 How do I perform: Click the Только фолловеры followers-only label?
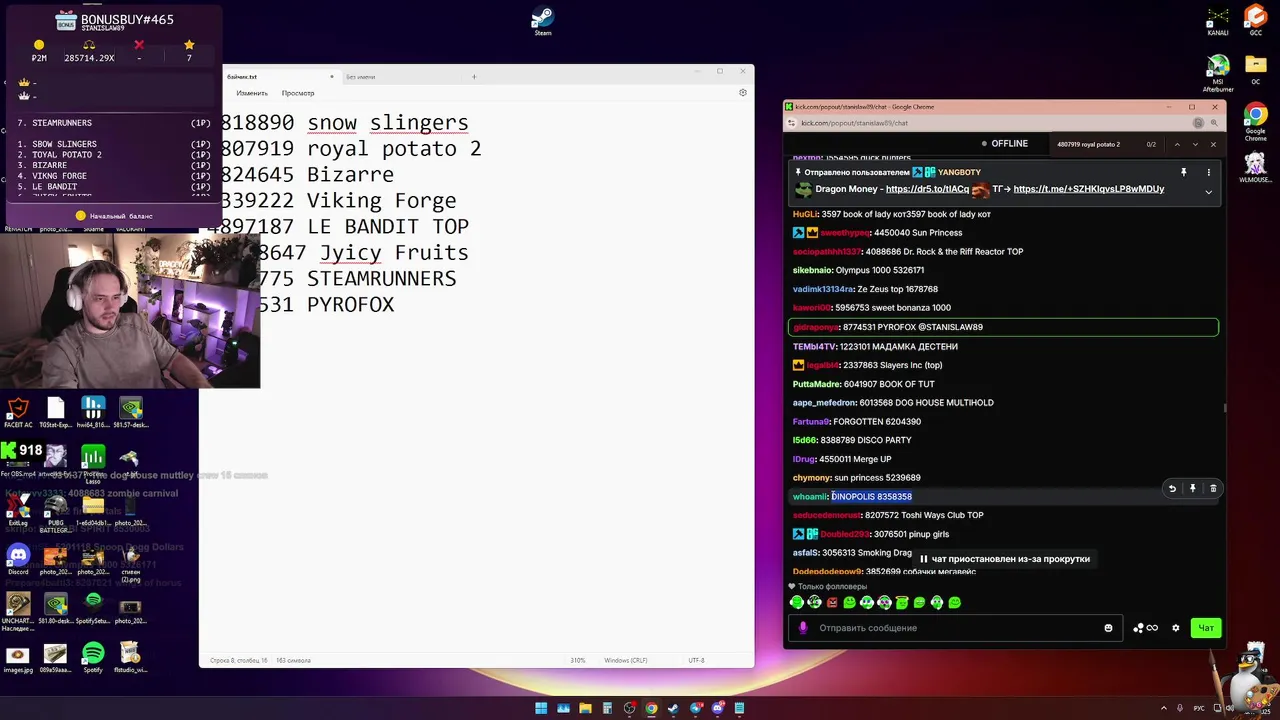coord(831,587)
